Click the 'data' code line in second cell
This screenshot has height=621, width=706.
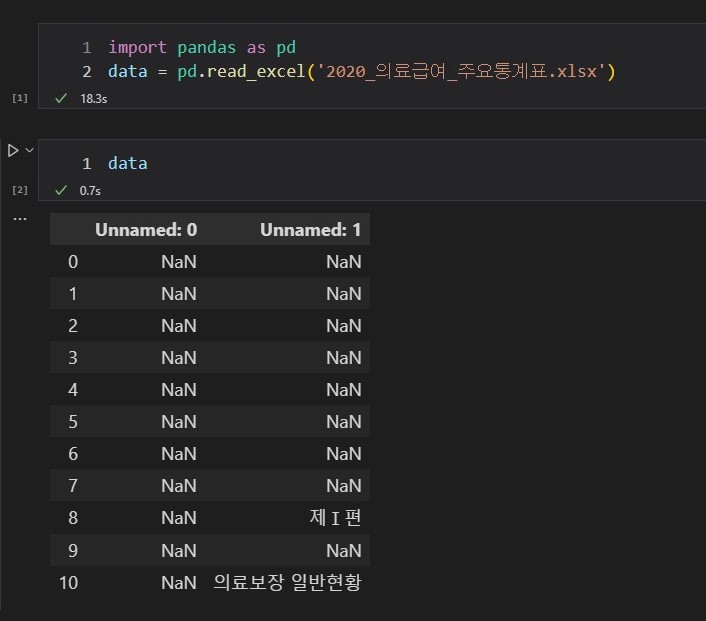coord(128,163)
